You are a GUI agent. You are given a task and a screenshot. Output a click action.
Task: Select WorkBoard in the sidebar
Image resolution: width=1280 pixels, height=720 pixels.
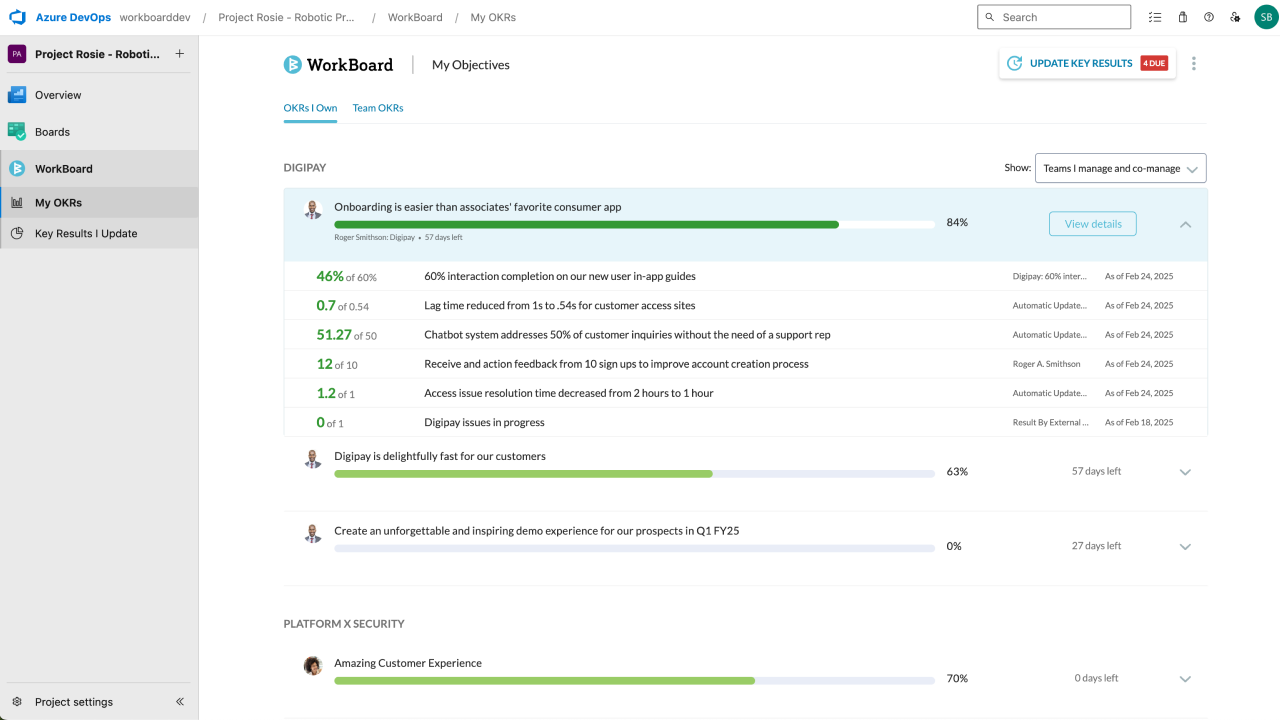click(x=99, y=169)
